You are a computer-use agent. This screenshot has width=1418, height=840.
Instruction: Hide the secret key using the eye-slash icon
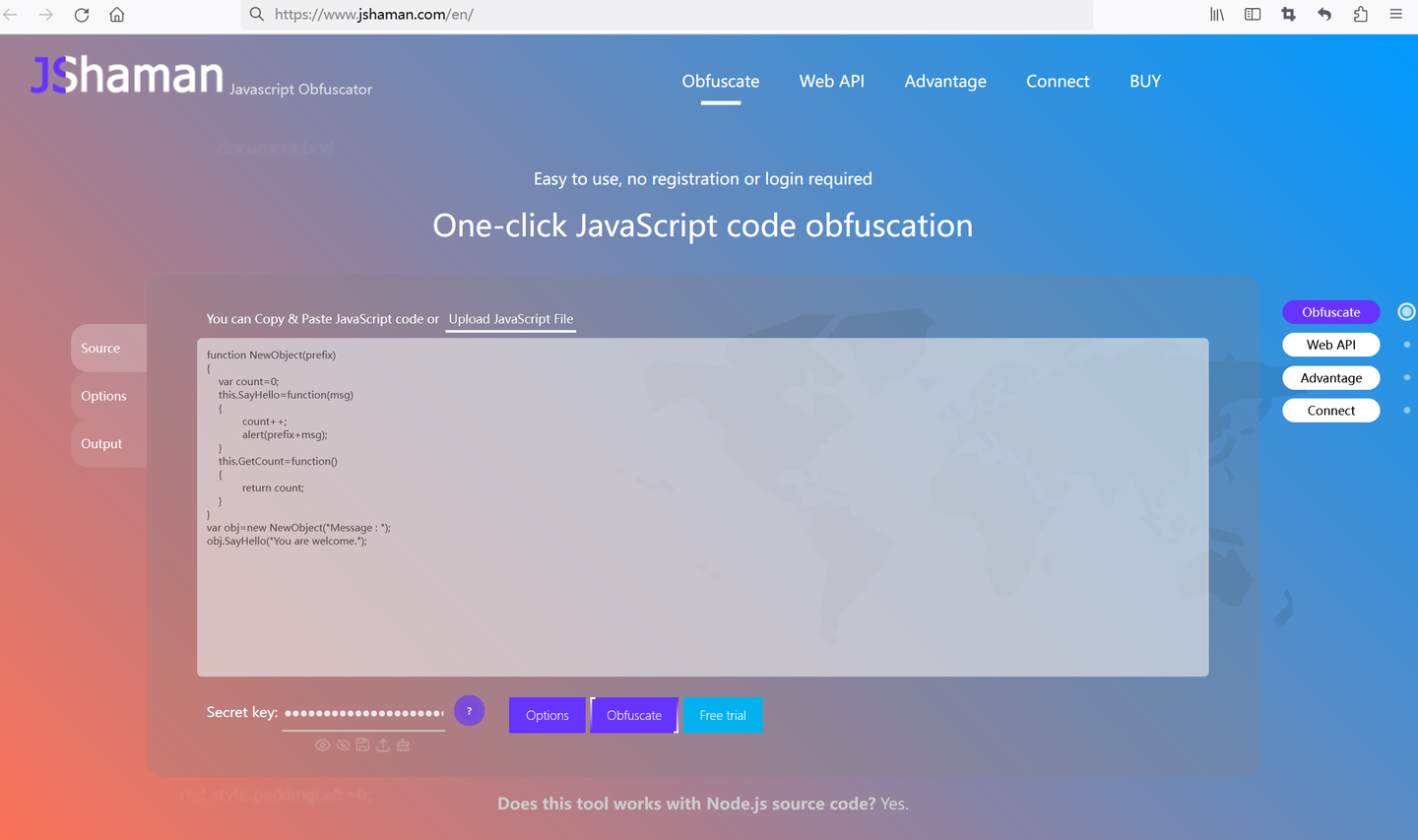click(343, 744)
